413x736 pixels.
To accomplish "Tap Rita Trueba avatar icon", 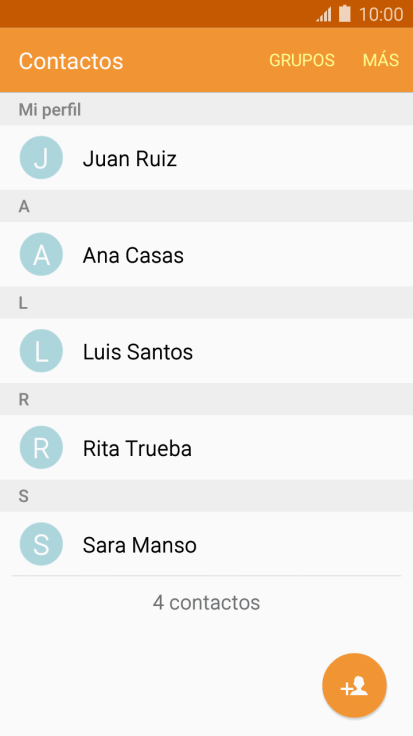I will [x=41, y=448].
